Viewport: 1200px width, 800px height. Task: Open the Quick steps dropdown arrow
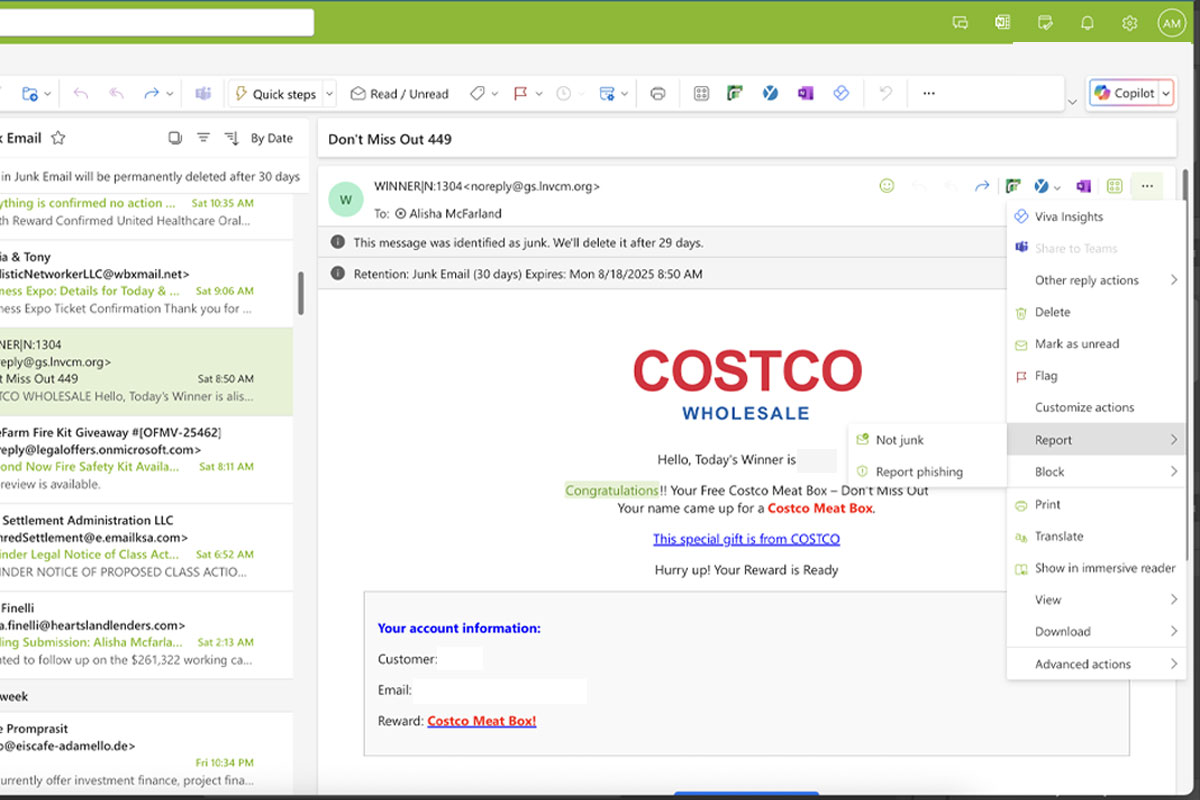point(330,94)
